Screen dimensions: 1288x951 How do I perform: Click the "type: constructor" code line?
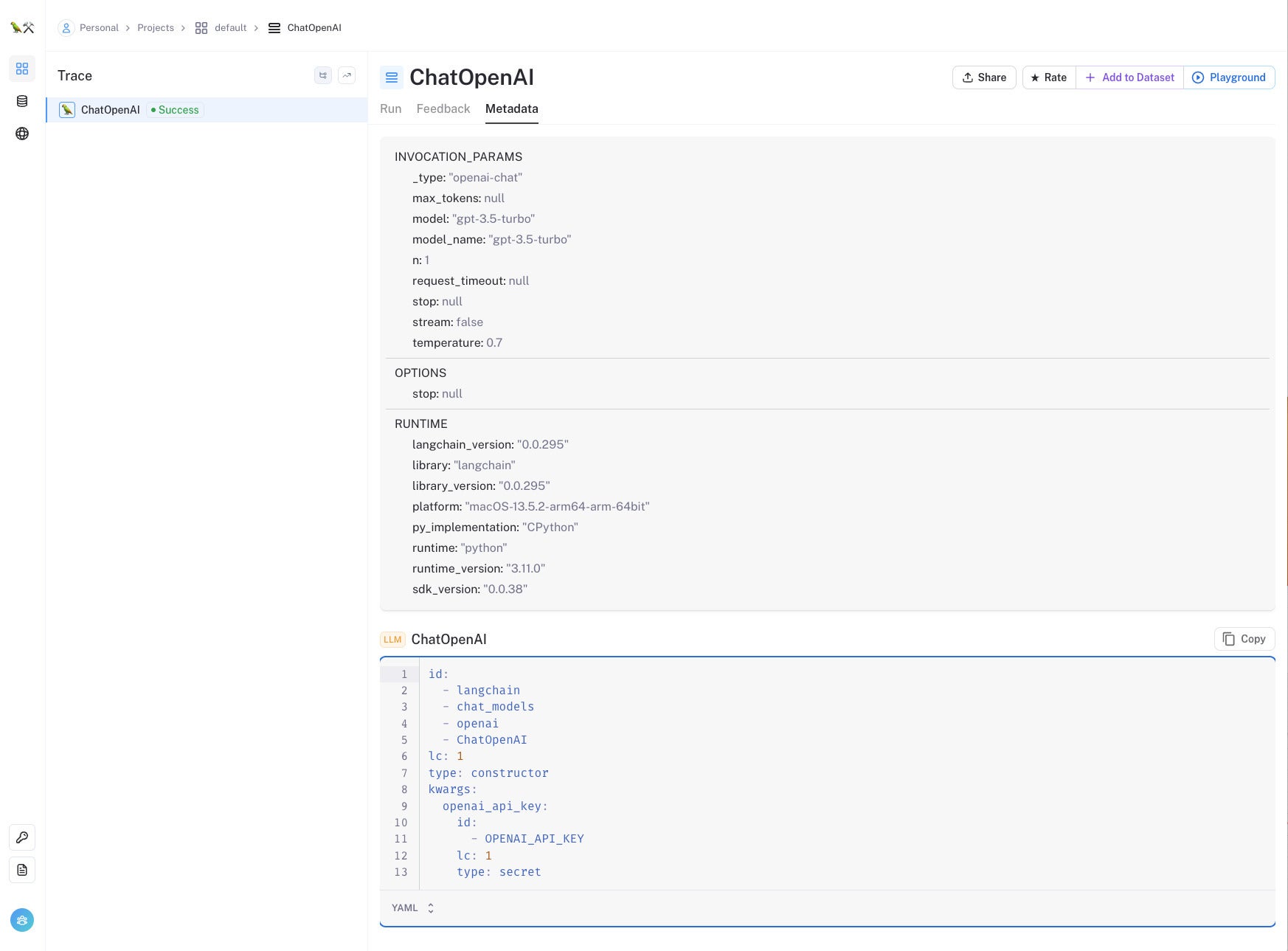tap(488, 772)
